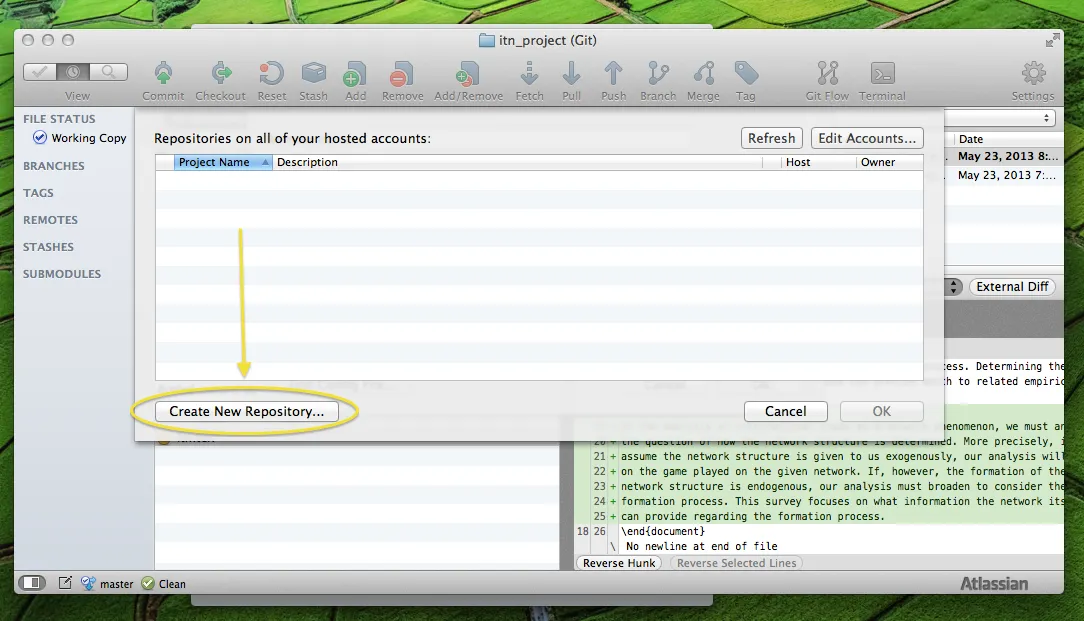Screen dimensions: 1084x621
Task: Sort by the Project Name column
Action: (214, 162)
